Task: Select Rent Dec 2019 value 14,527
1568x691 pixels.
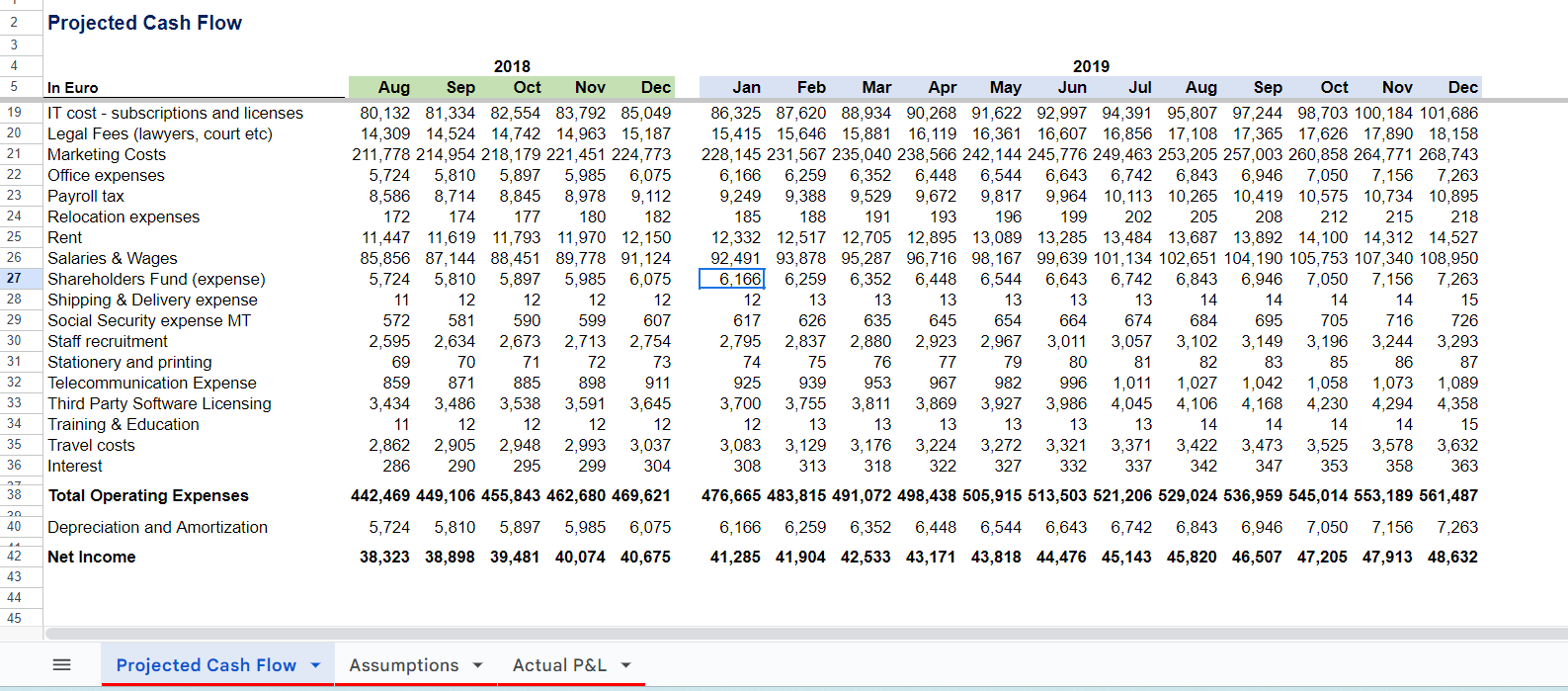Action: tap(1452, 237)
